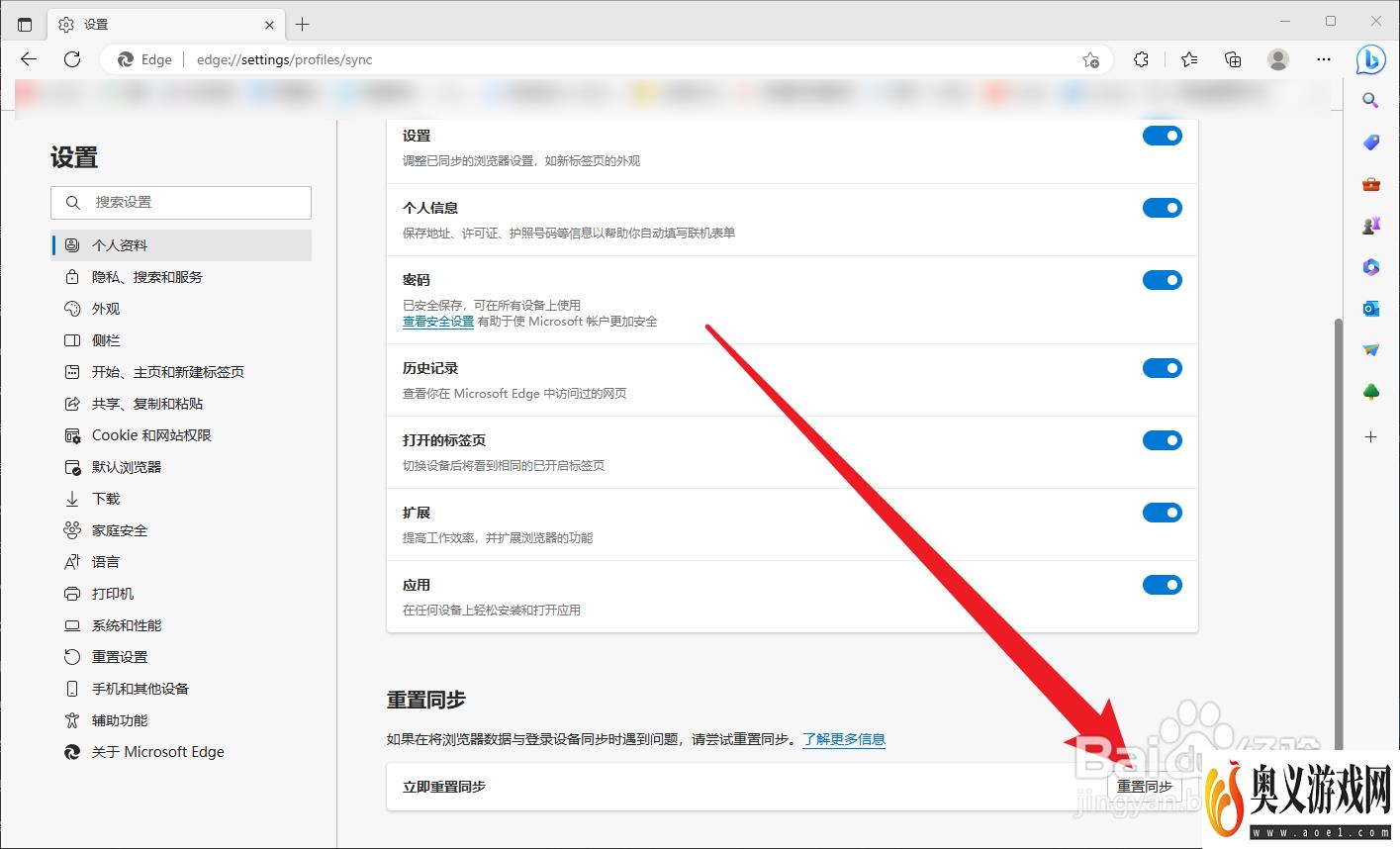This screenshot has width=1400, height=849.
Task: Open 开始、主页和新建标签页 settings
Action: click(181, 372)
